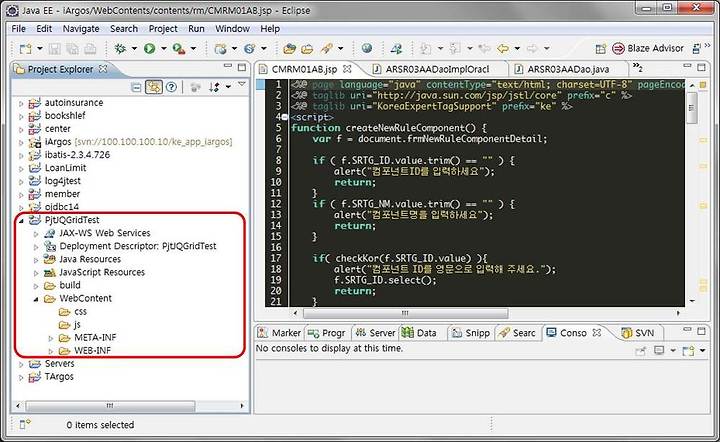Click the Open Console icon
The image size is (720, 442).
coord(687,351)
